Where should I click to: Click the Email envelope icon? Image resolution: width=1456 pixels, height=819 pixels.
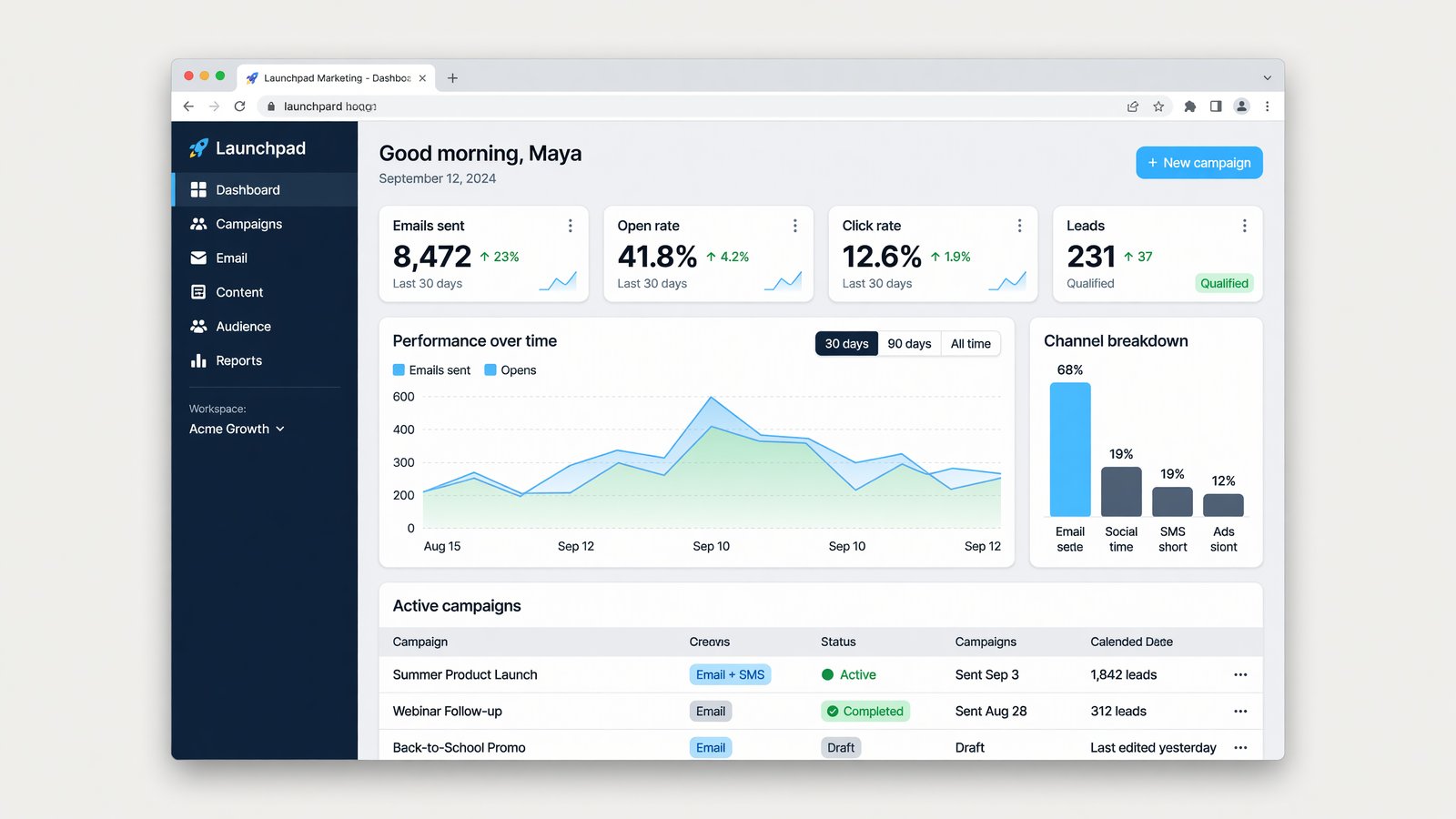(x=198, y=258)
